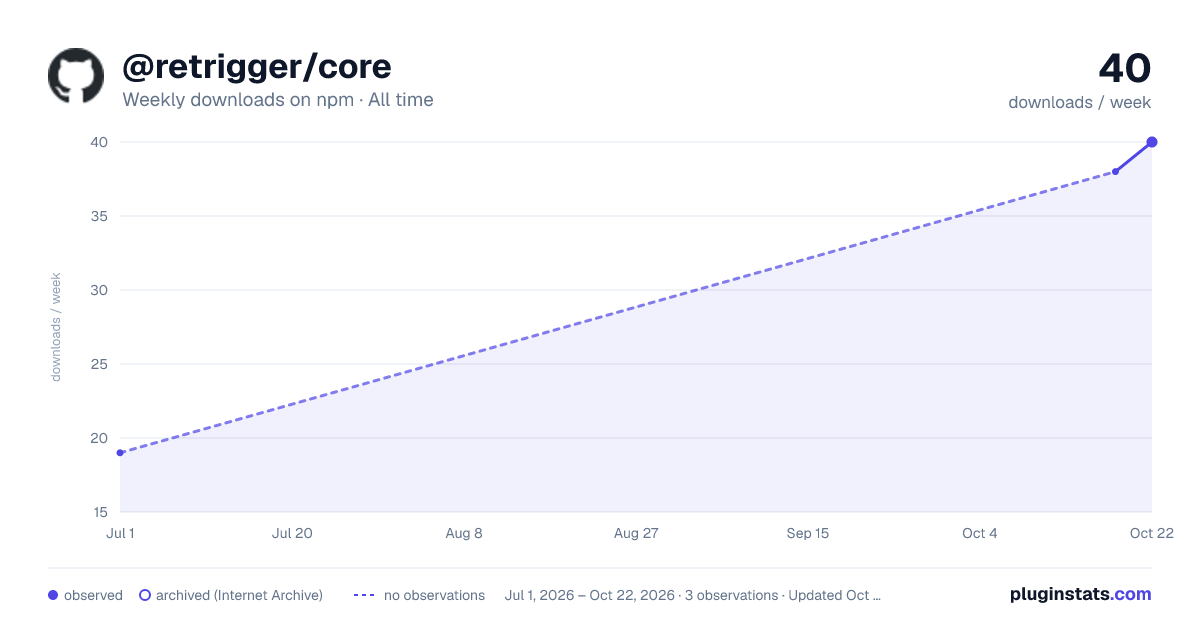Click the large 40 downloads count
This screenshot has height=630, width=1200.
(1125, 68)
